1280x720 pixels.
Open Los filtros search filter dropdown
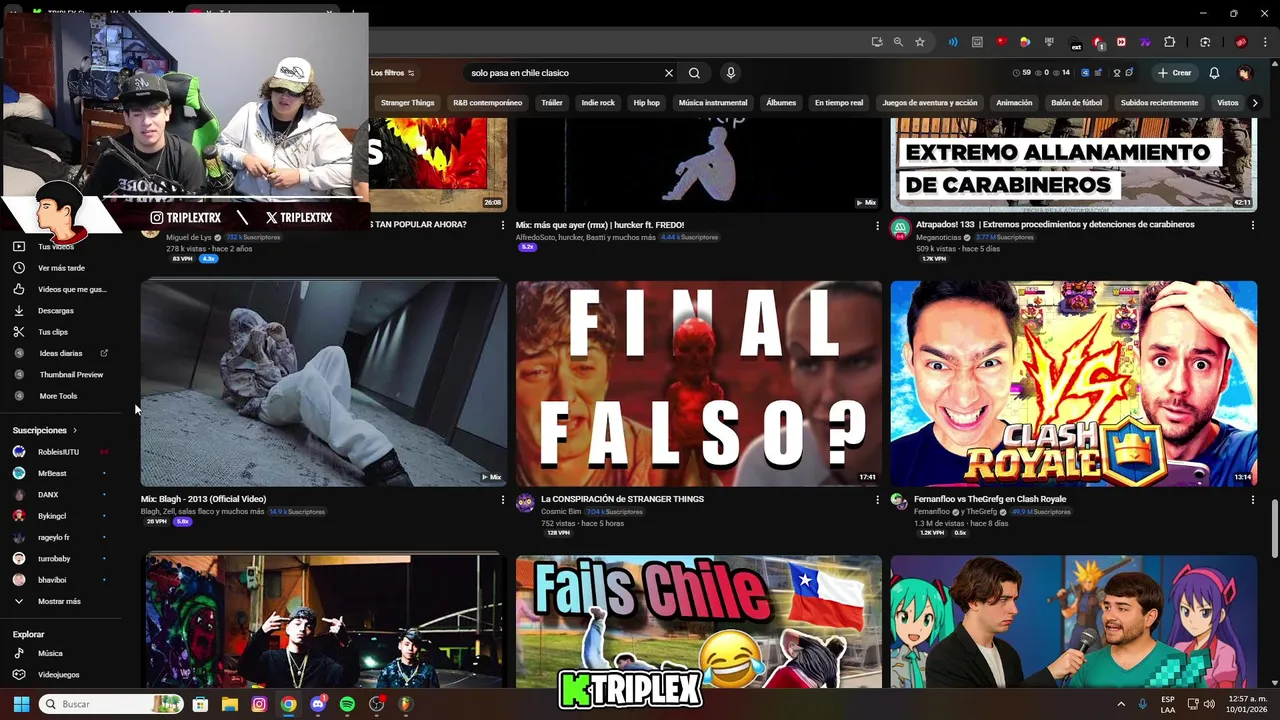392,73
